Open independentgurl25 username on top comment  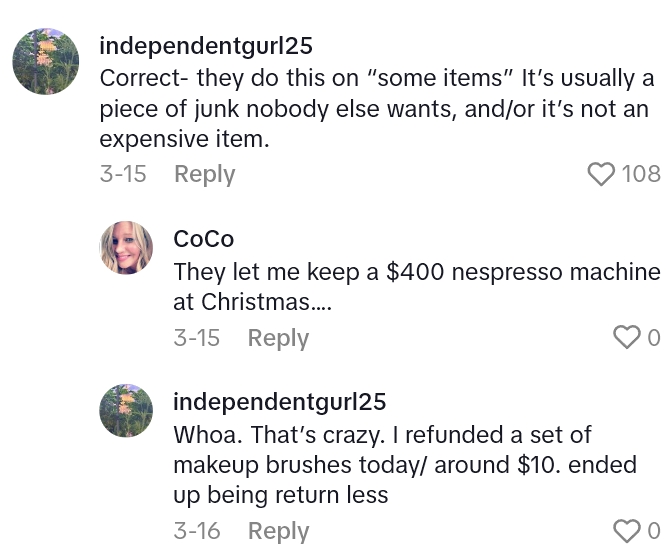click(206, 46)
